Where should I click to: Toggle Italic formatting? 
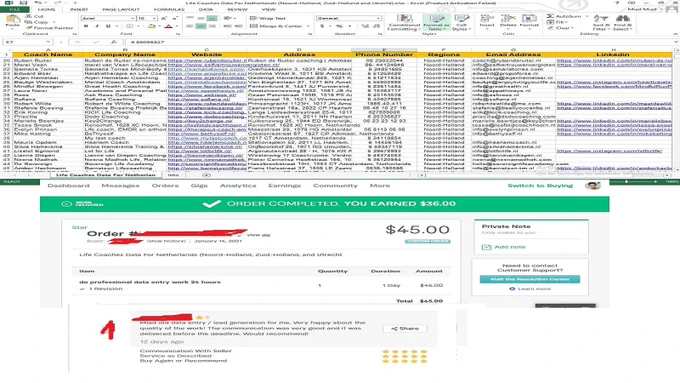[x=97, y=26]
